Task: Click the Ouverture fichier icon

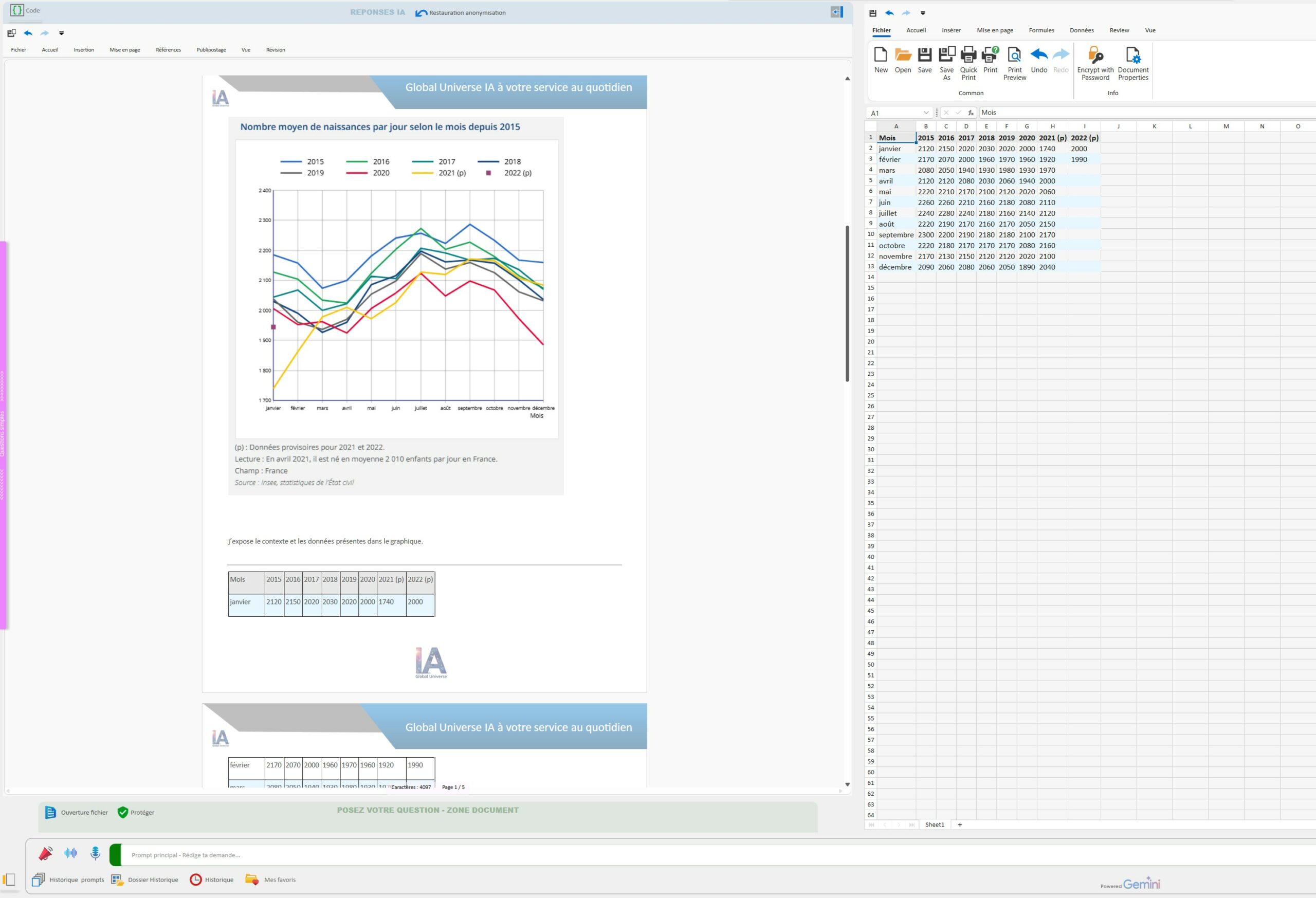Action: tap(50, 813)
